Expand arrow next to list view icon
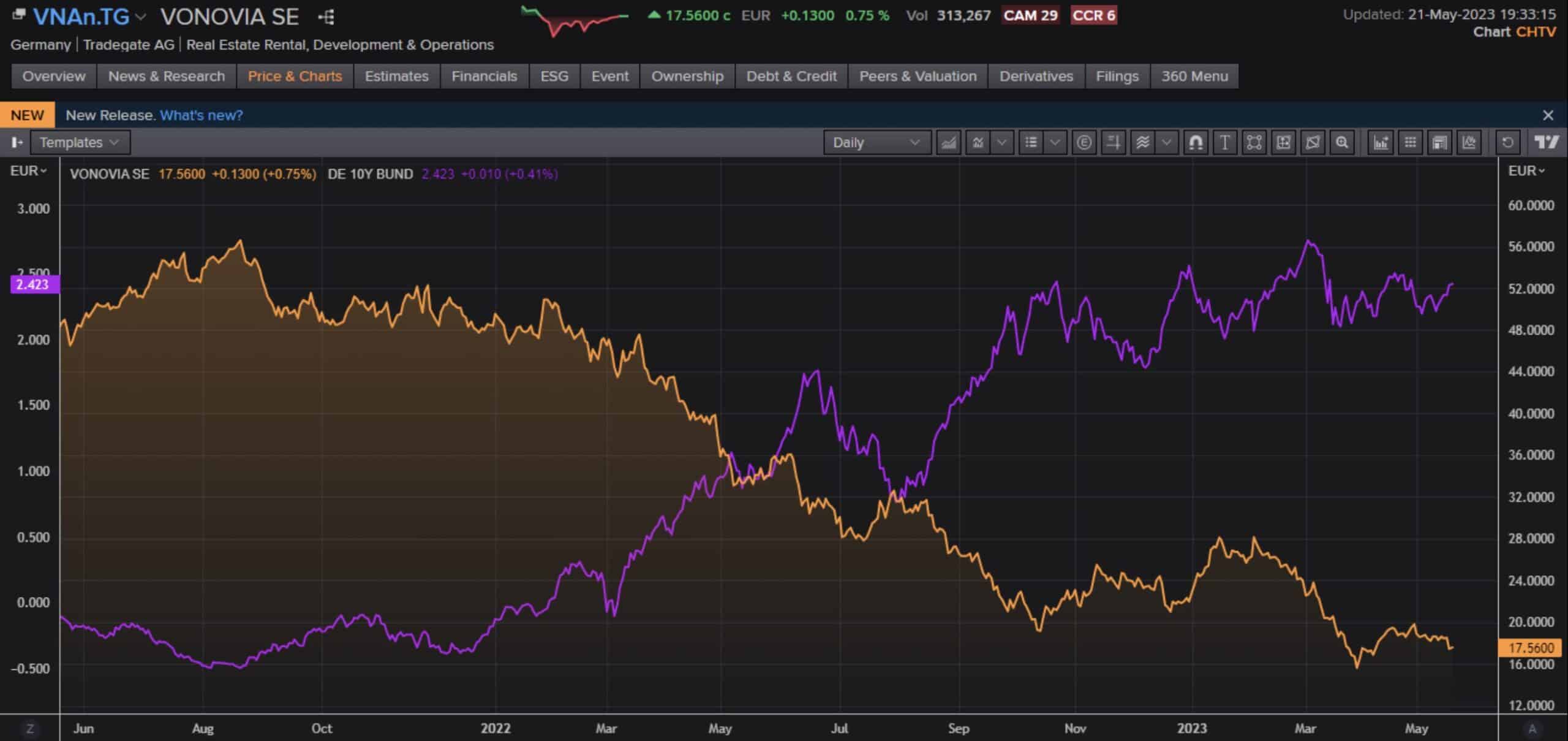1568x741 pixels. click(x=1055, y=142)
